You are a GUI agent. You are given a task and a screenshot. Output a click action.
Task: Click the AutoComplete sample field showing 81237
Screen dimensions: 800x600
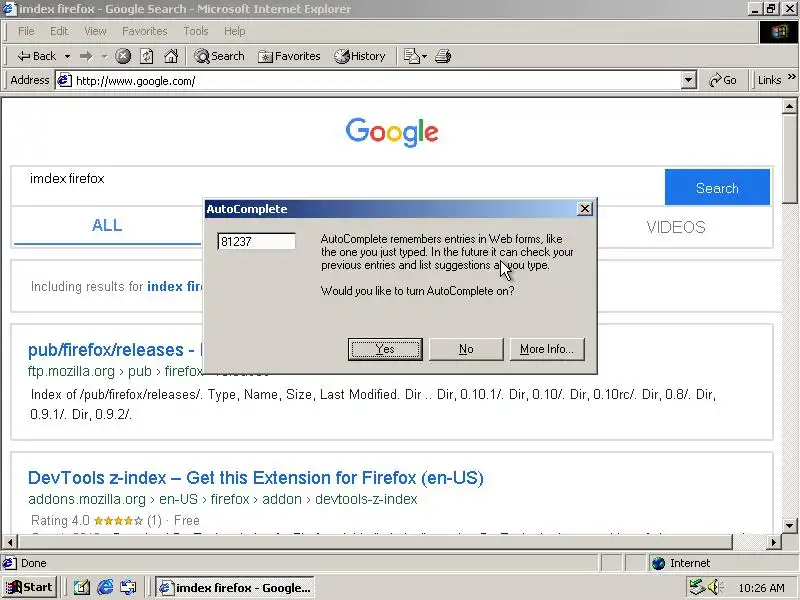tap(256, 241)
